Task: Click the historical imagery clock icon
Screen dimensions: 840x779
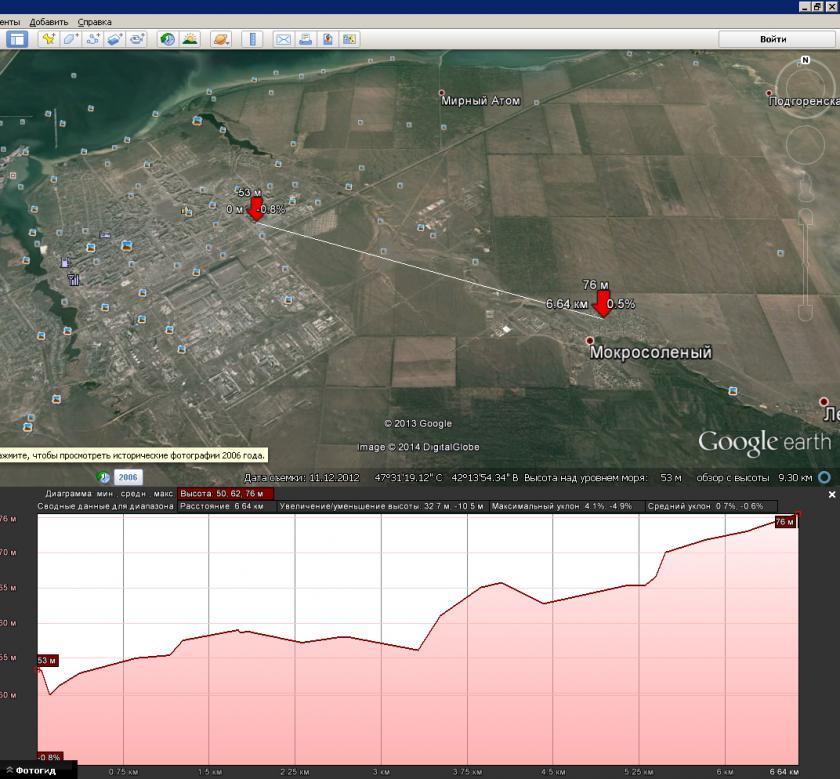Action: [103, 477]
